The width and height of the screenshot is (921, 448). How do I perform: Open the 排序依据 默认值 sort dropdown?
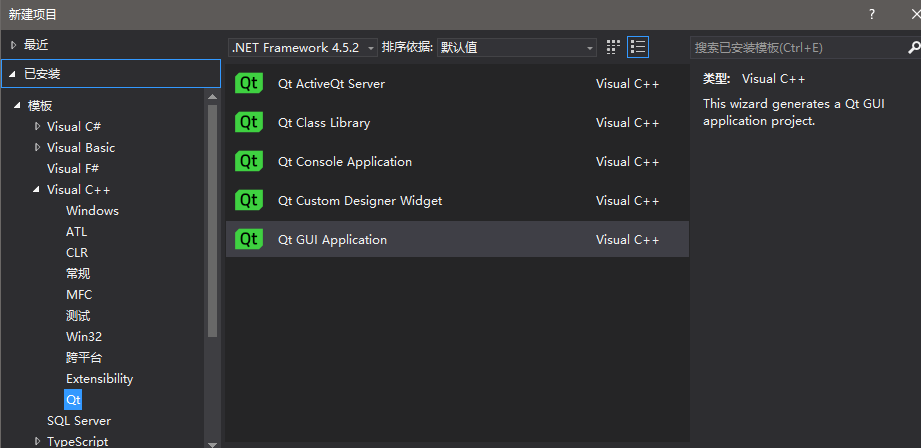[x=517, y=48]
